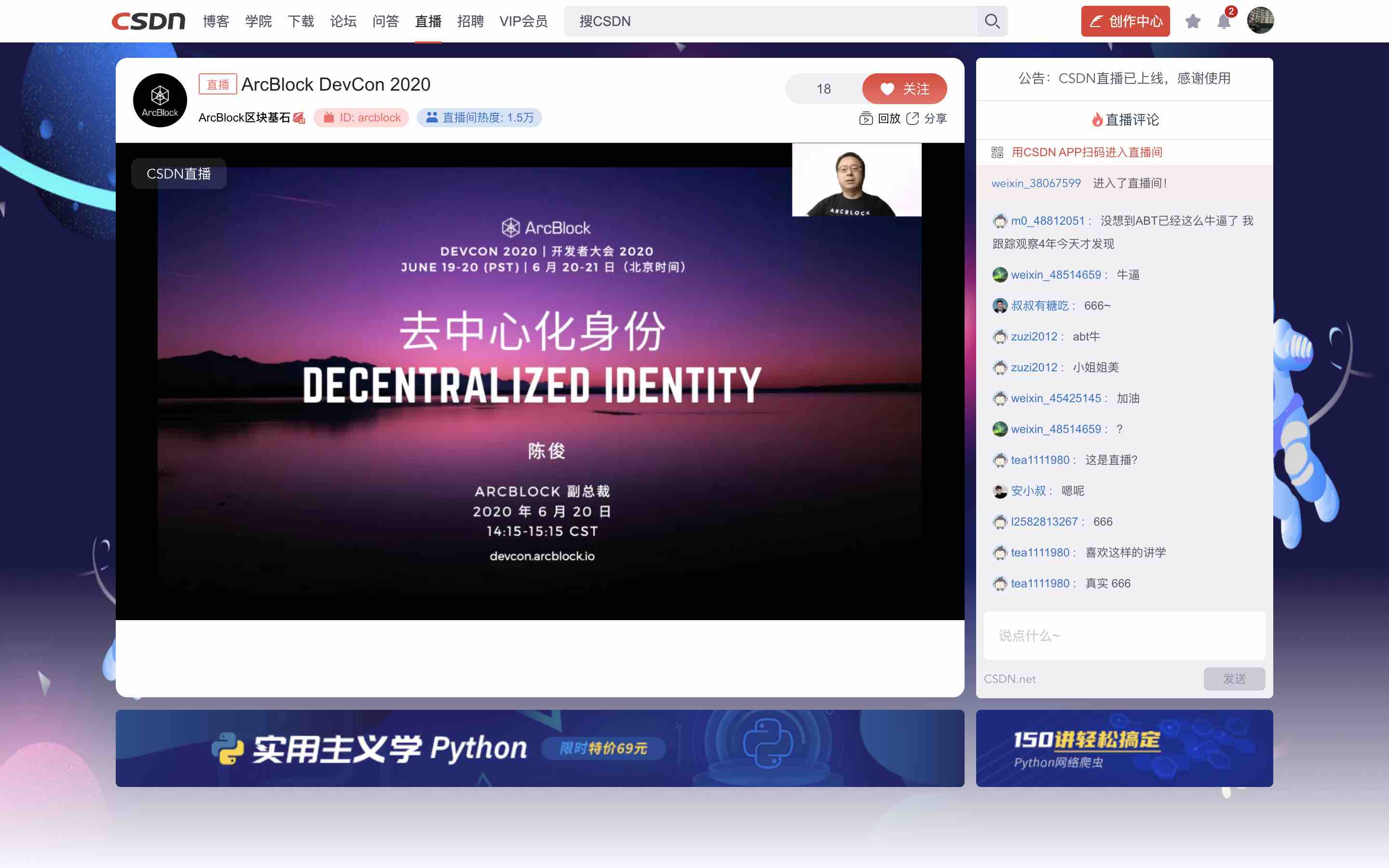The image size is (1389, 868).
Task: Click the QR code scan icon
Action: 997,152
